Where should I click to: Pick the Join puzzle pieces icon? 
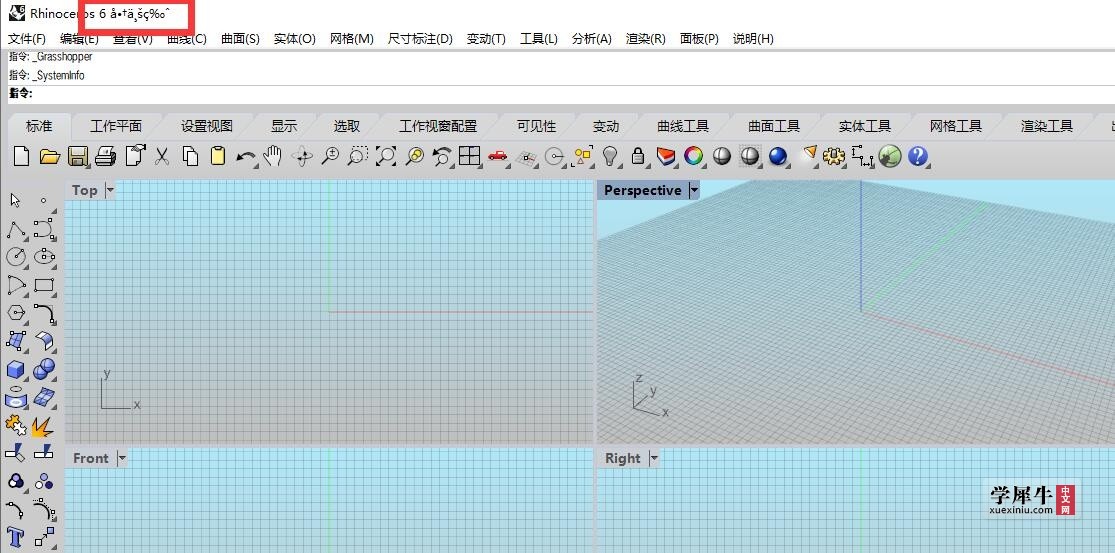[16, 425]
